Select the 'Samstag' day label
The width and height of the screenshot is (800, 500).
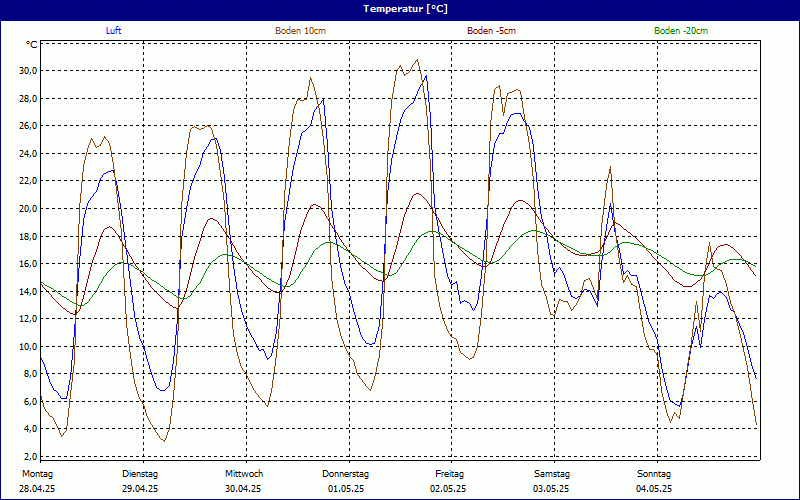click(552, 474)
